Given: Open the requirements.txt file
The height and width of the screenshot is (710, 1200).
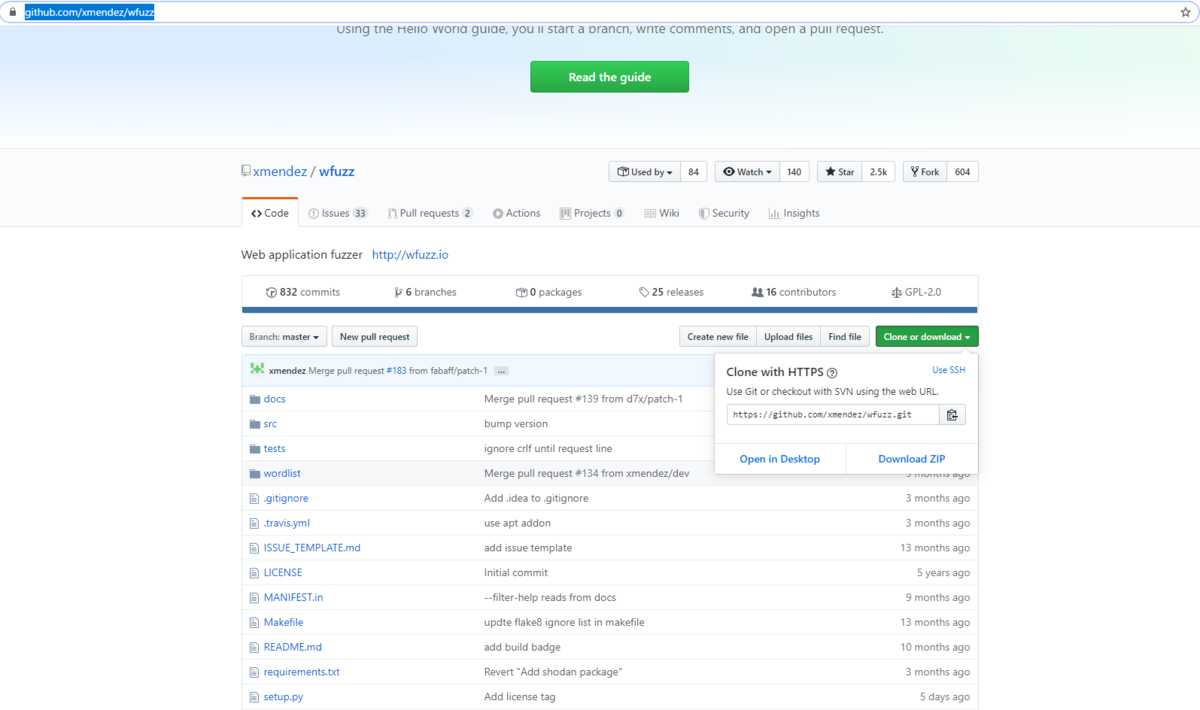Looking at the screenshot, I should click(302, 672).
